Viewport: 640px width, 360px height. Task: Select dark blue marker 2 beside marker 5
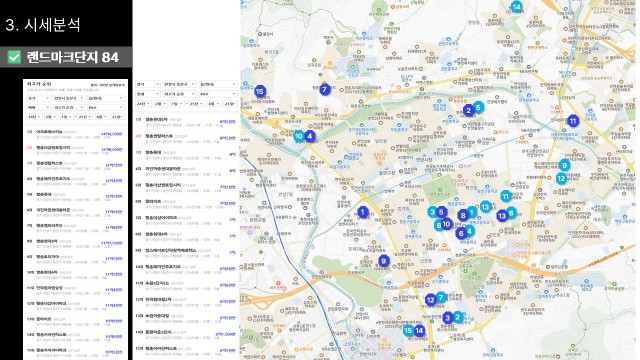click(x=469, y=110)
